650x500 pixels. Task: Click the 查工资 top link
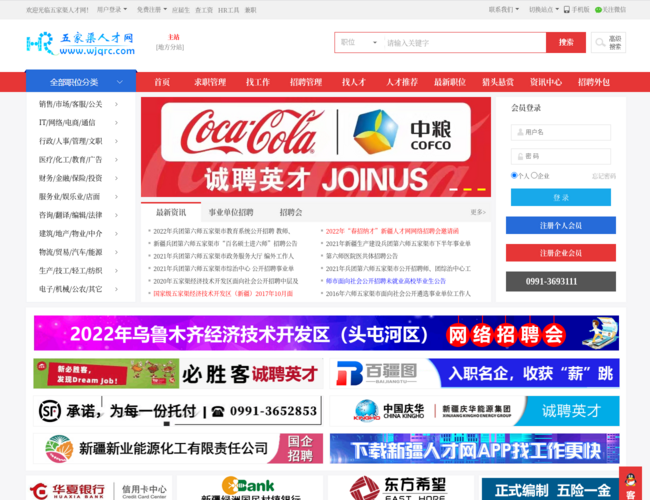point(204,10)
